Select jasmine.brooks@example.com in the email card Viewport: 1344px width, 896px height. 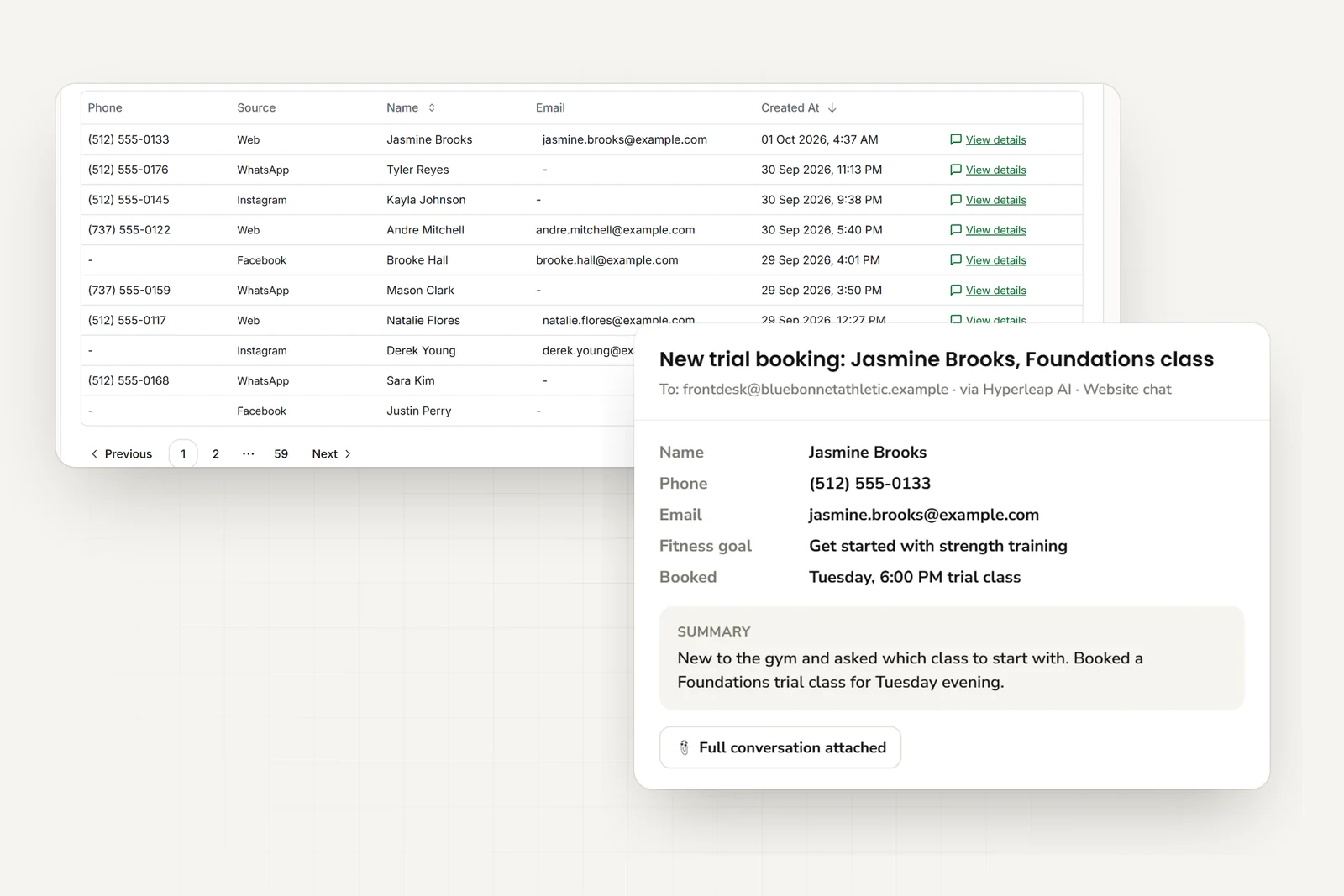click(x=924, y=515)
